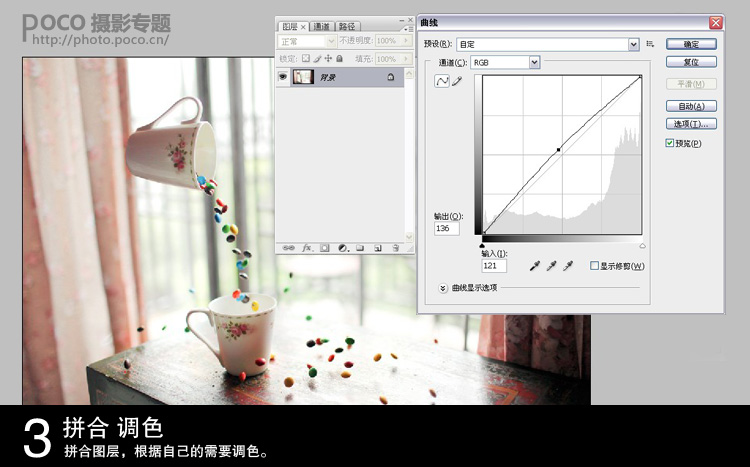This screenshot has width=750, height=467.
Task: Open the 通道 RGB channel dropdown
Action: pos(505,63)
